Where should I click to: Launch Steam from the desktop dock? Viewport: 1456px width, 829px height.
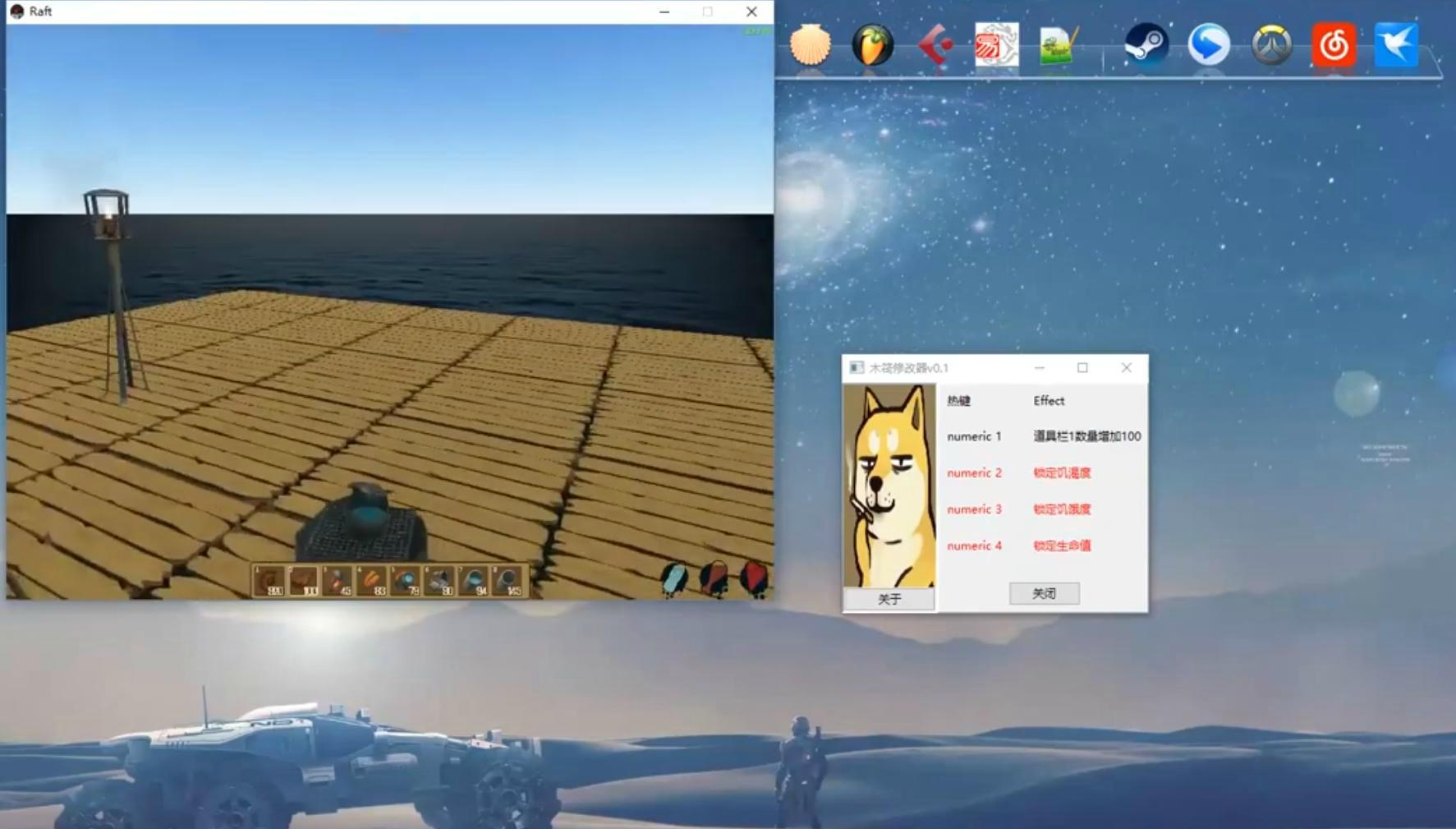coord(1146,44)
